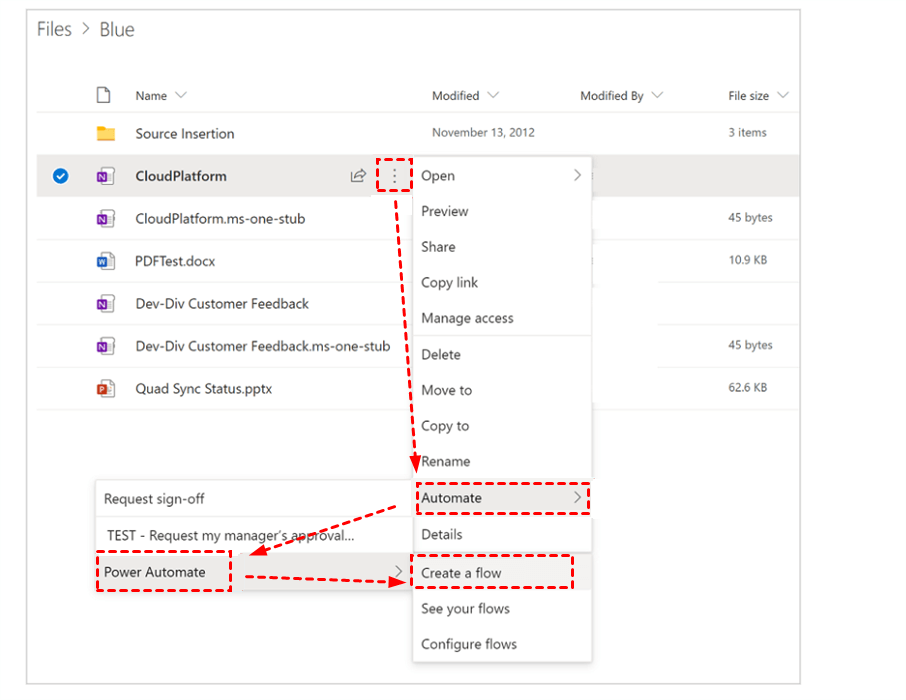Image resolution: width=906 pixels, height=700 pixels.
Task: Click the 3 items size value
Action: pos(747,132)
